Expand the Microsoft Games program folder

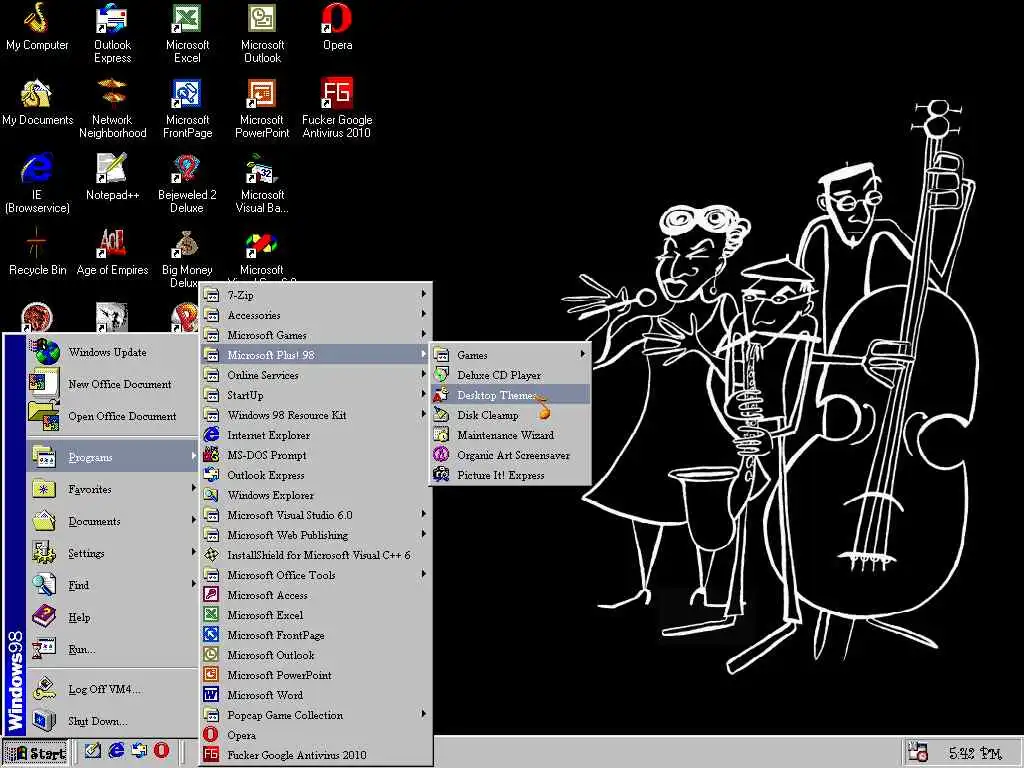(315, 334)
